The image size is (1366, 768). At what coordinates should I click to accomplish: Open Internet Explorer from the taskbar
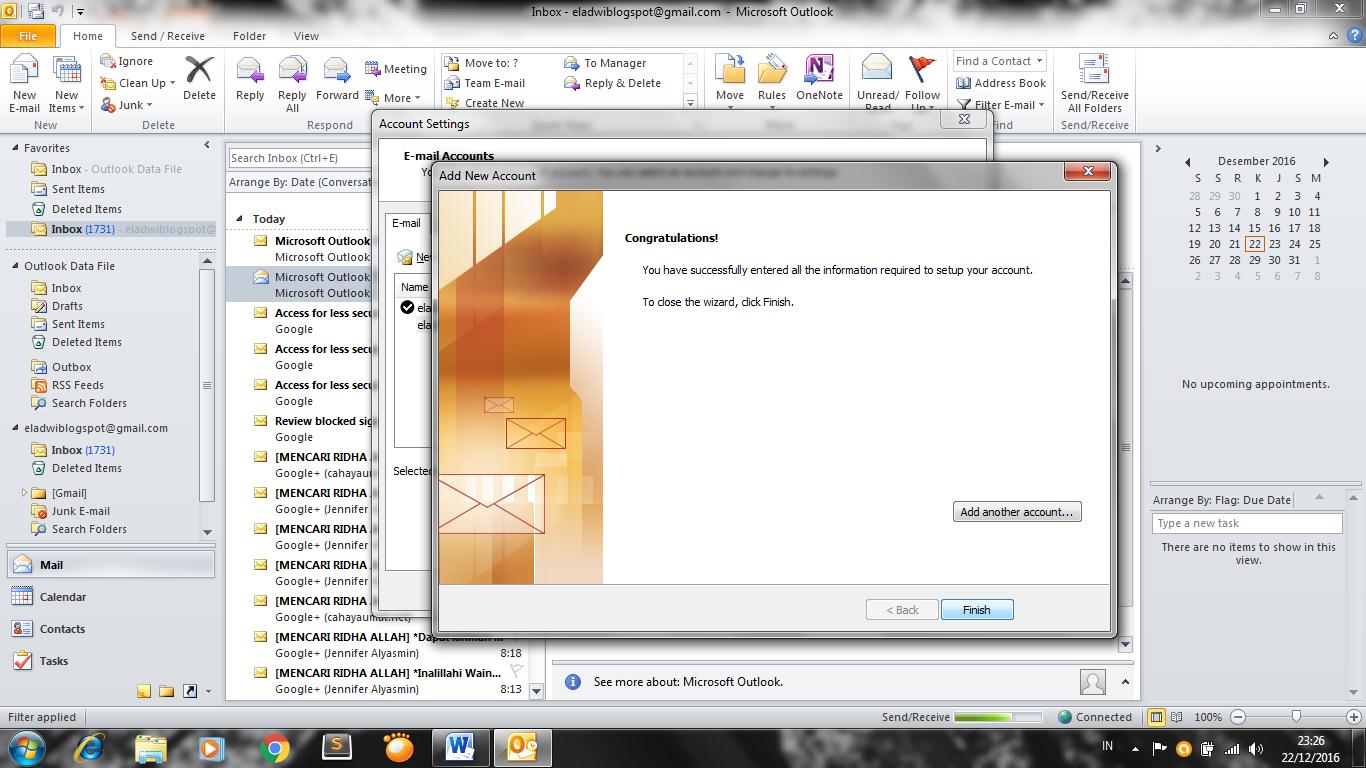point(89,748)
